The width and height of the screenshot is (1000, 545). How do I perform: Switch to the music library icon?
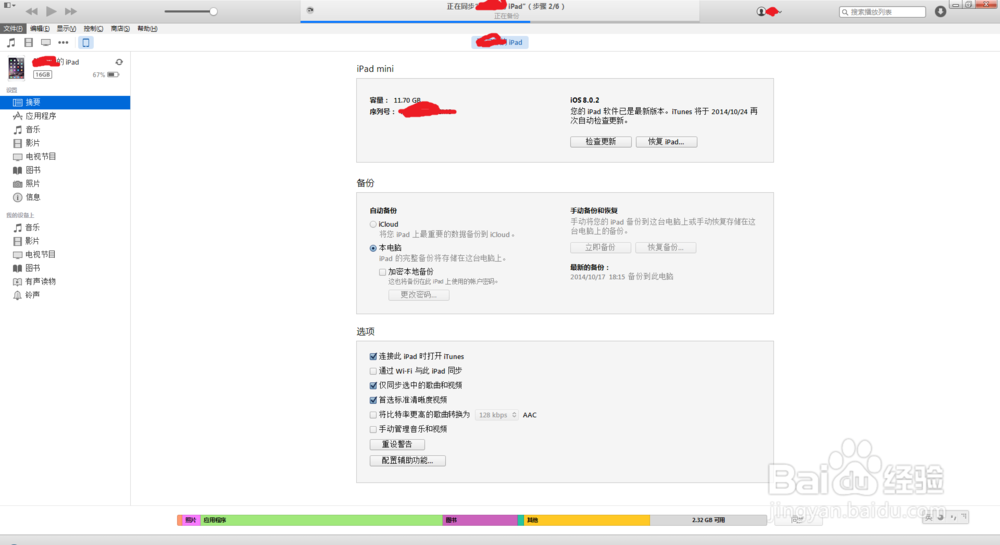tap(11, 43)
